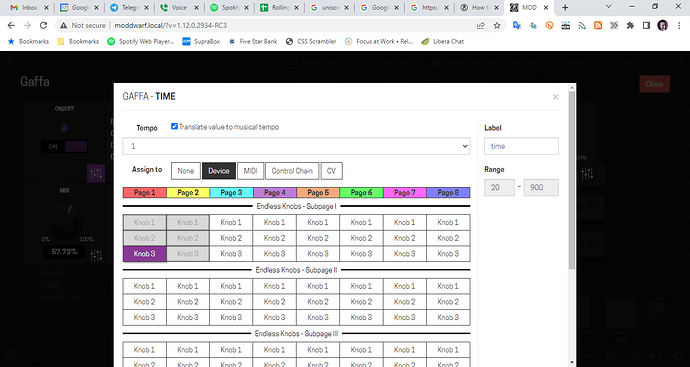Select CV assignment
This screenshot has width=690, height=367.
click(x=332, y=171)
